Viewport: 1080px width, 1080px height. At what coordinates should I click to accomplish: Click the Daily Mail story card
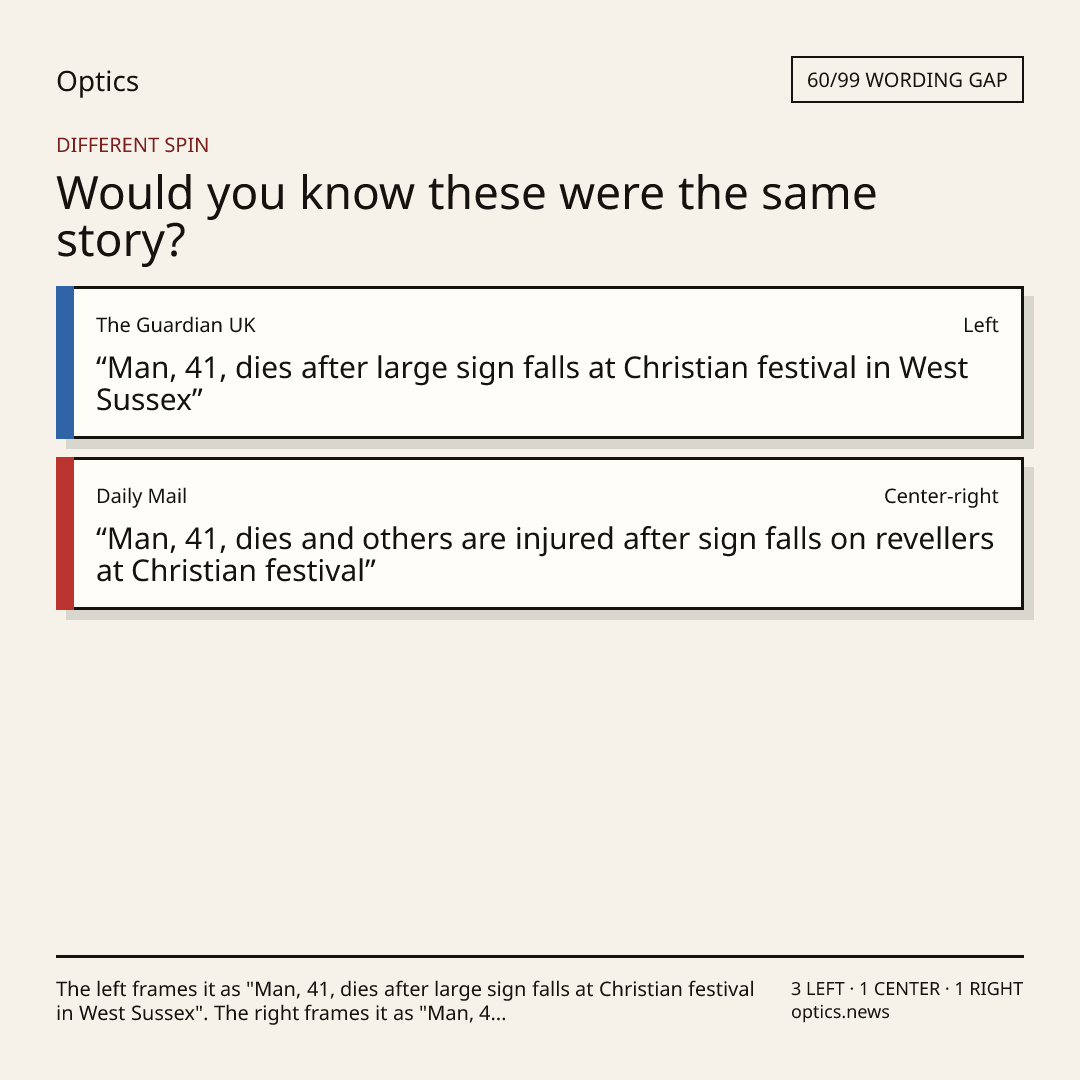(x=540, y=533)
